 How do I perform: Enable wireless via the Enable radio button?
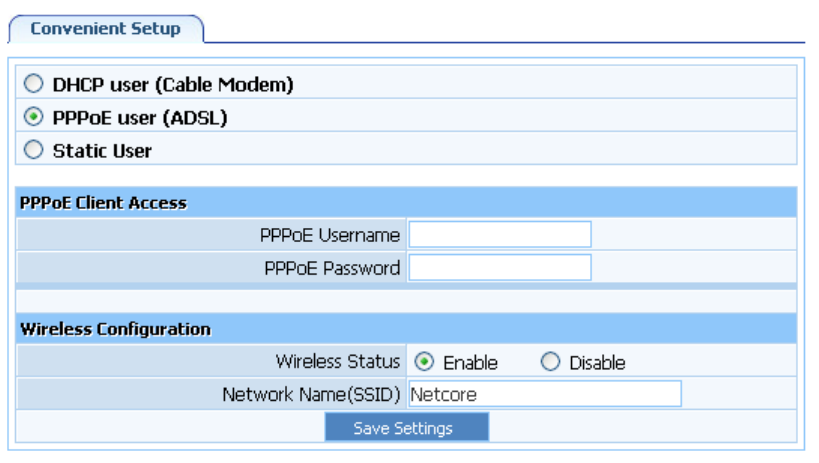point(423,362)
